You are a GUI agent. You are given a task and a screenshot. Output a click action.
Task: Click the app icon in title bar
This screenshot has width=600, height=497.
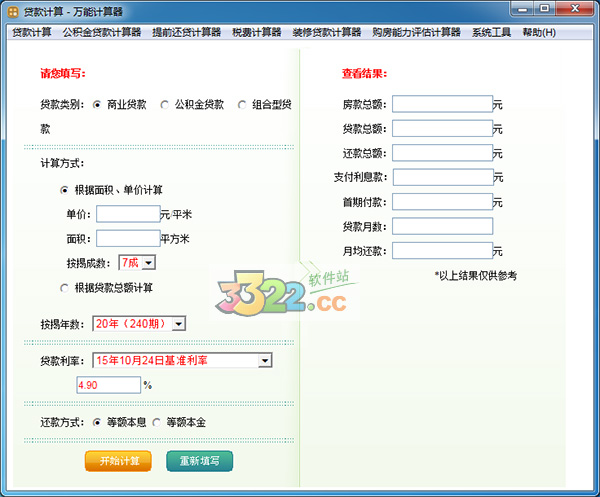(x=13, y=12)
